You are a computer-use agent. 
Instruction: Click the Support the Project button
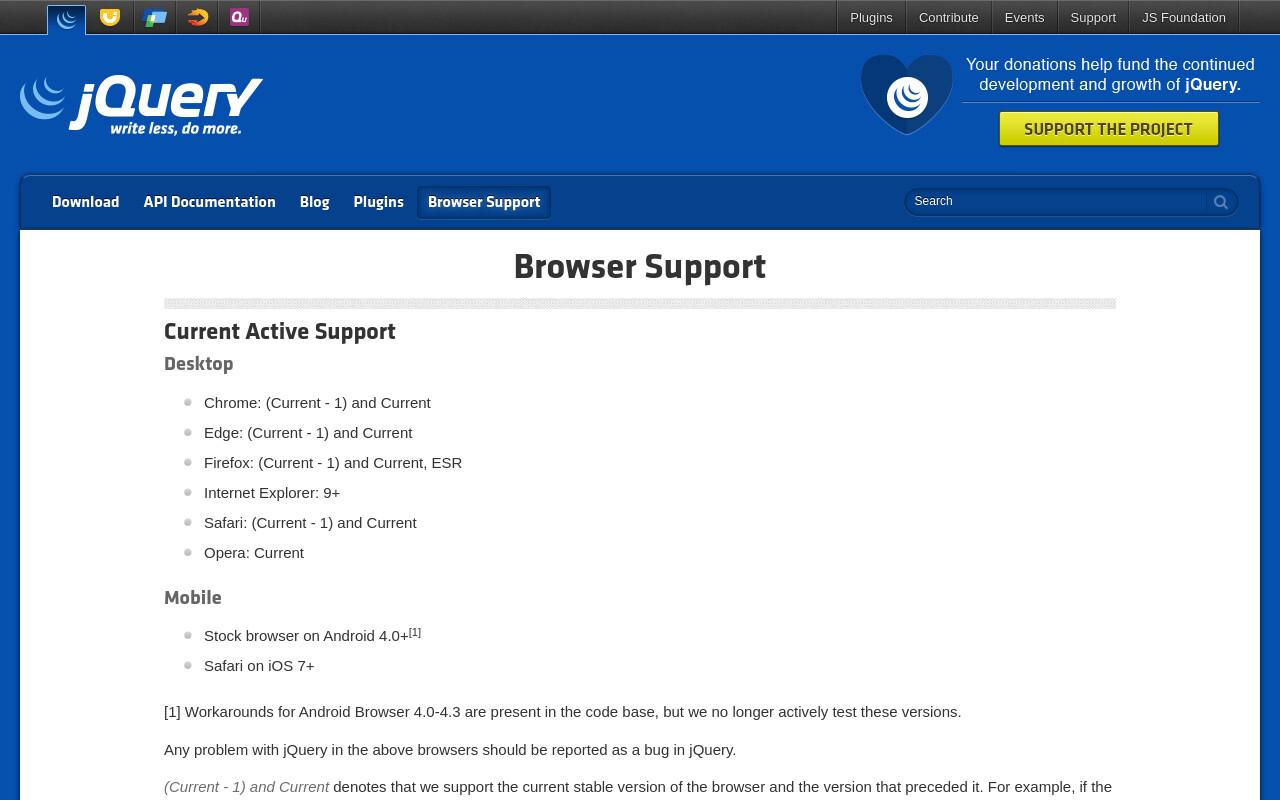point(1108,129)
